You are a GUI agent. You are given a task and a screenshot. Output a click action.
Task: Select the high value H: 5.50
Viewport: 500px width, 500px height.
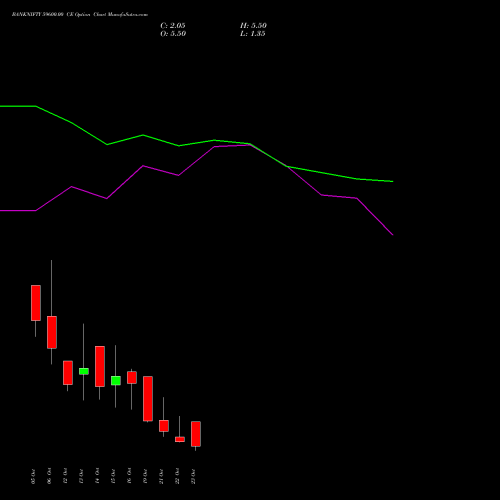point(253,26)
